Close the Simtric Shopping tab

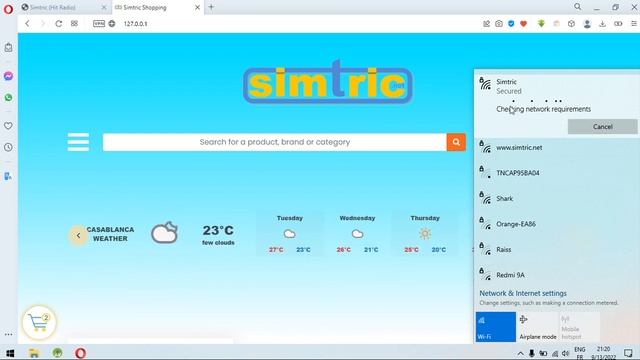(198, 7)
